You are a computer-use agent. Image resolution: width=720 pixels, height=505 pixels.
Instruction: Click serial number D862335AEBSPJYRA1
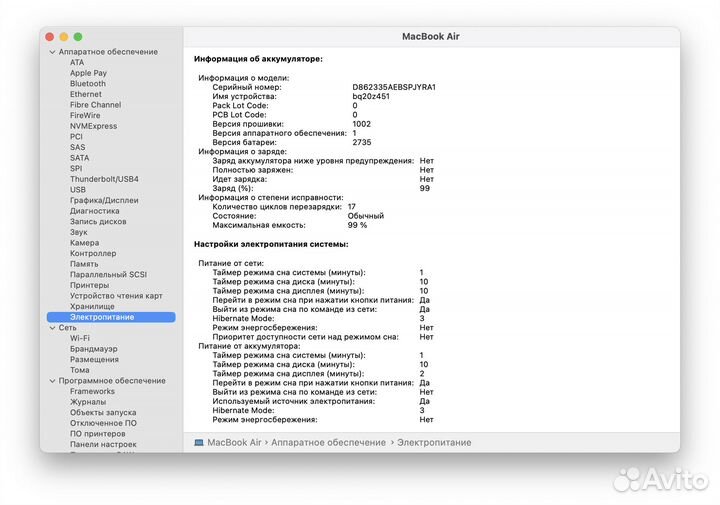click(x=394, y=87)
